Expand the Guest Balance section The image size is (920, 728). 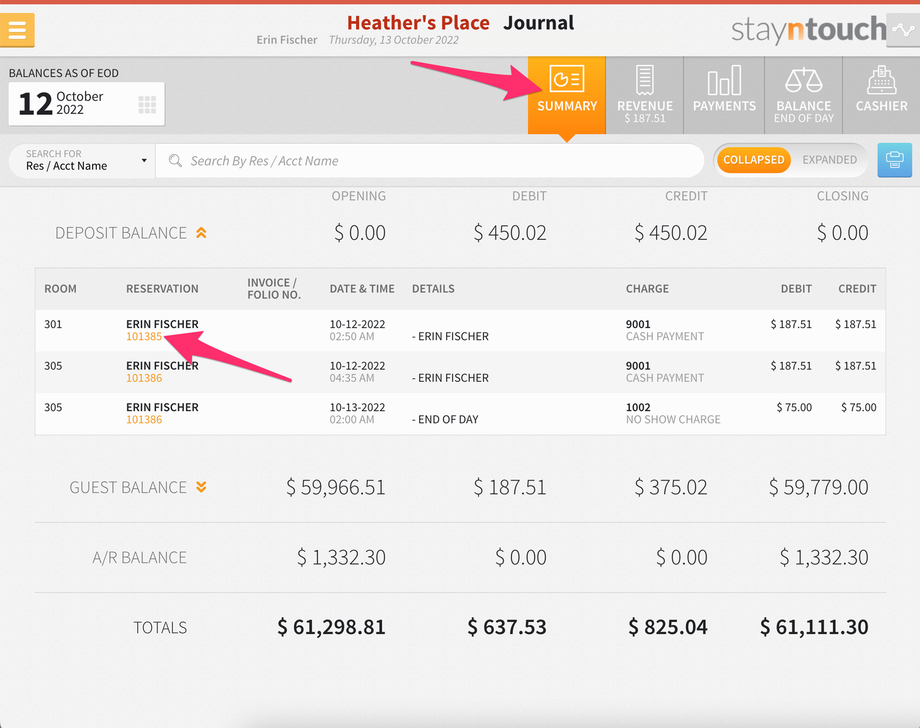point(201,487)
